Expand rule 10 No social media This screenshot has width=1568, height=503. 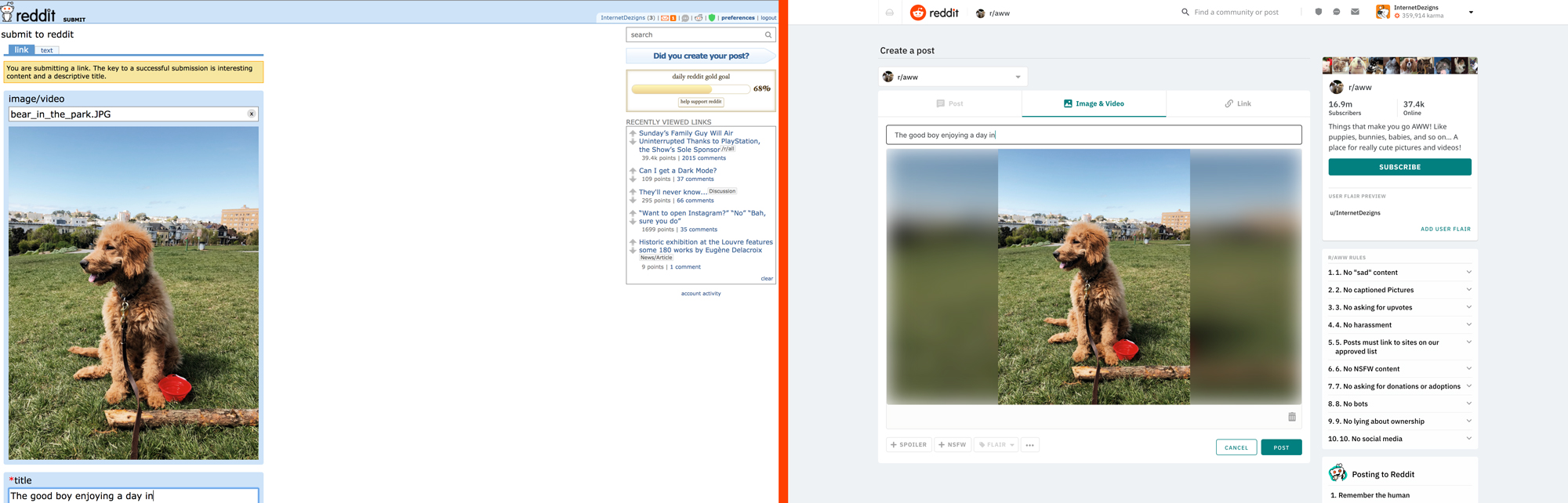point(1399,439)
